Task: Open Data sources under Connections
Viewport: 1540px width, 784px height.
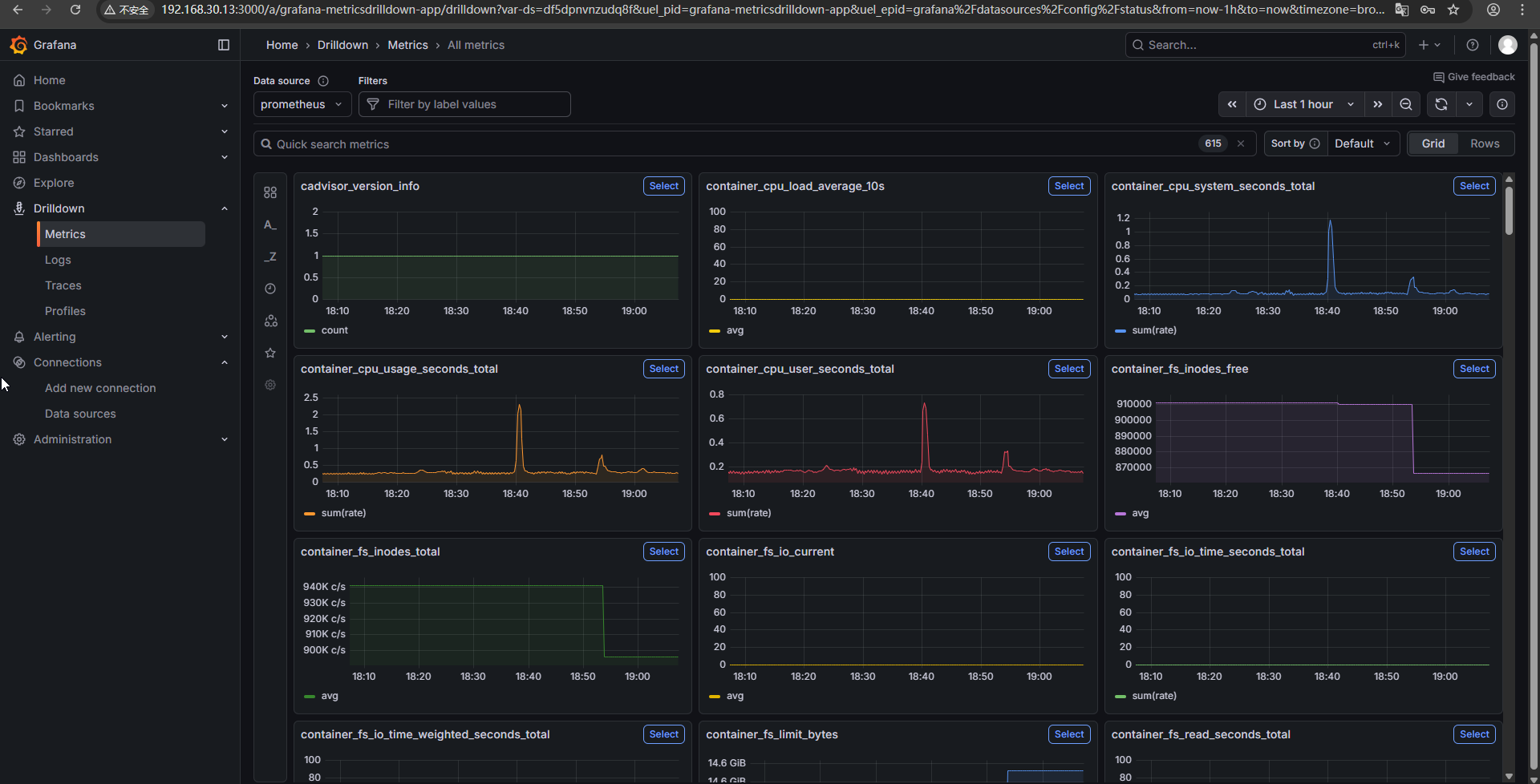Action: [80, 414]
